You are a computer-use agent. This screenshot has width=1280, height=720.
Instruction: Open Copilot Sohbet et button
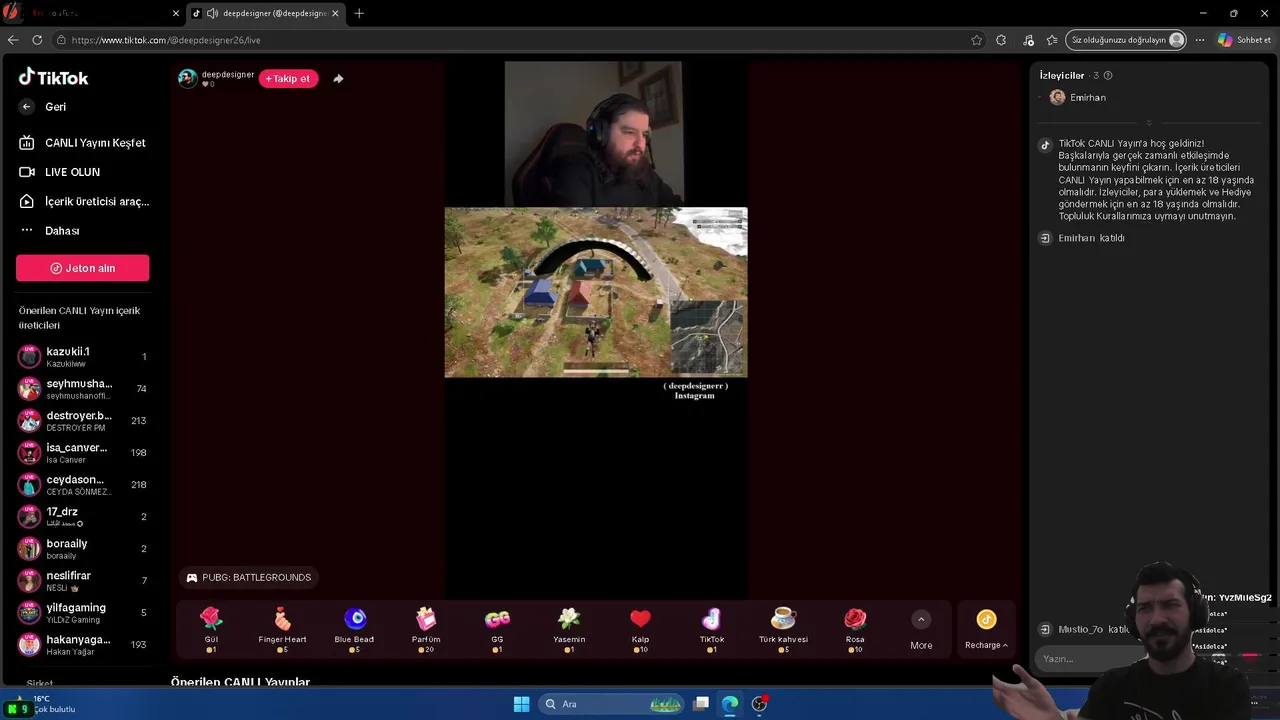(1245, 40)
